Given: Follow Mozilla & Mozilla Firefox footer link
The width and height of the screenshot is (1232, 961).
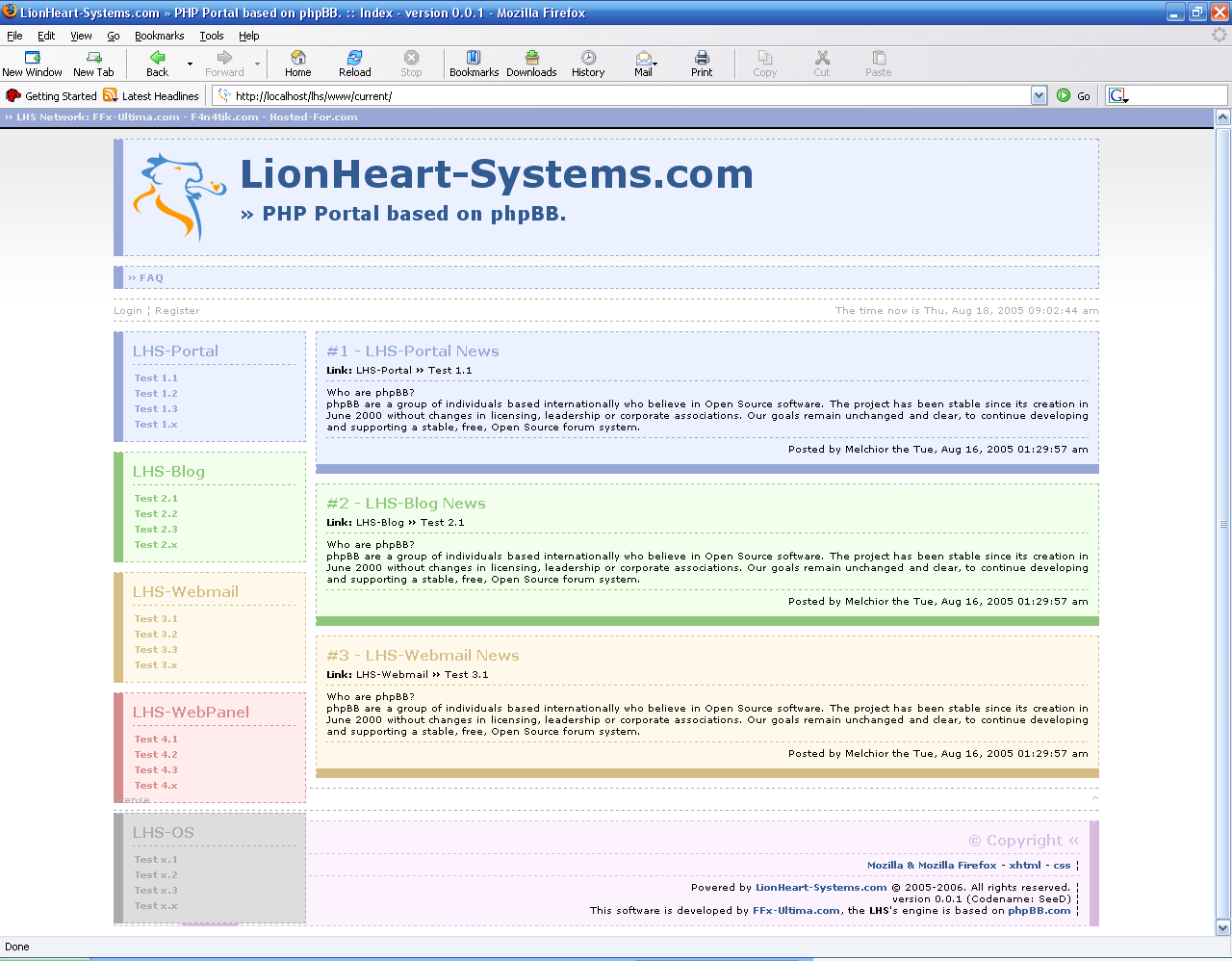Looking at the screenshot, I should coord(932,865).
